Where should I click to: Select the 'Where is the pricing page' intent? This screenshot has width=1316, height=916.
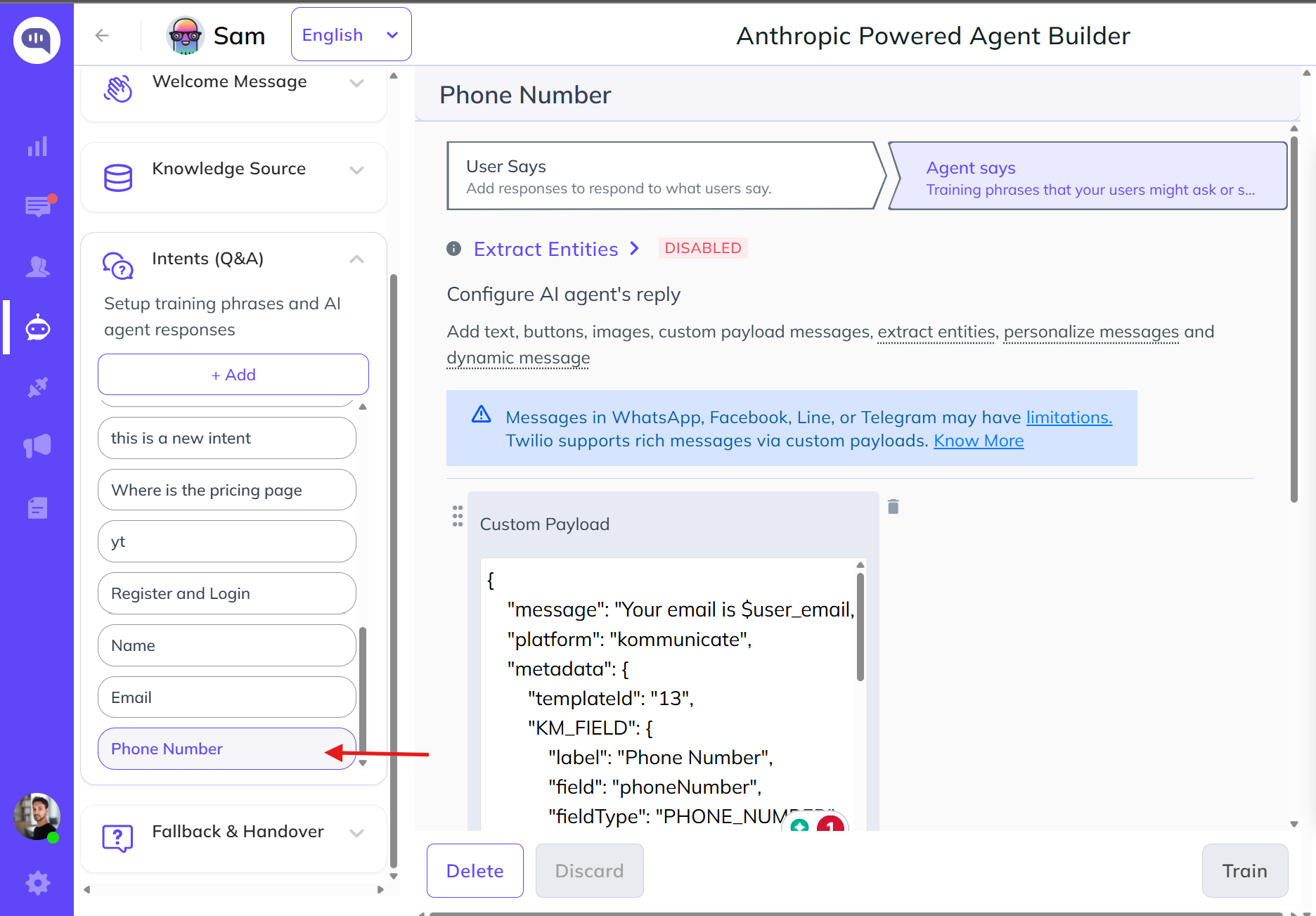click(227, 490)
